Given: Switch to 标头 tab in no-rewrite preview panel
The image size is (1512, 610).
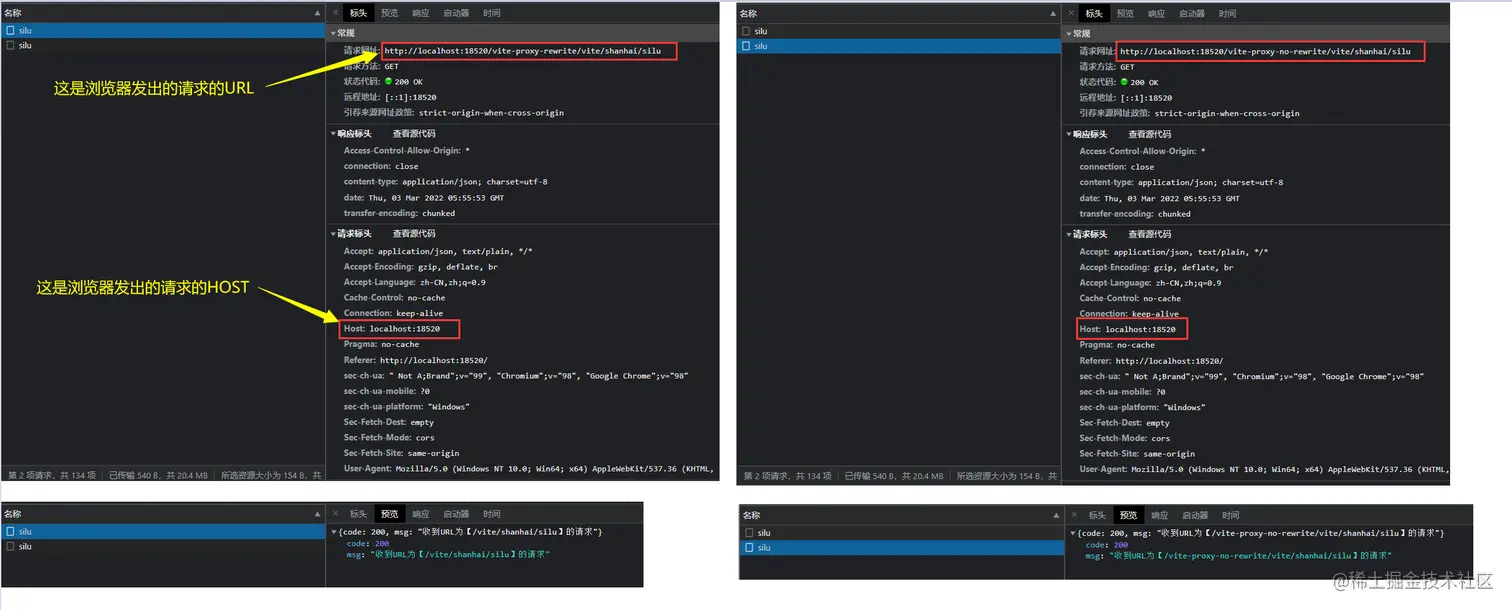Looking at the screenshot, I should (x=1097, y=515).
